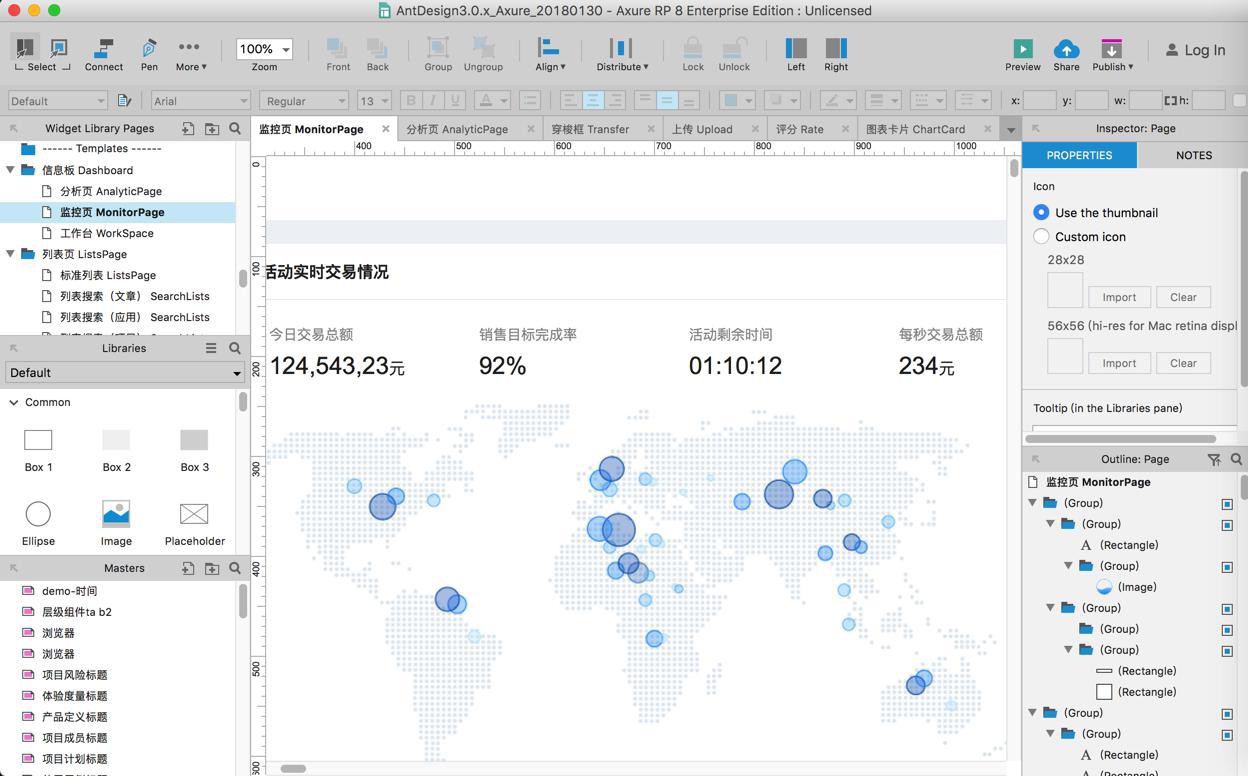
Task: Search in the Outline panel
Action: pos(1236,459)
